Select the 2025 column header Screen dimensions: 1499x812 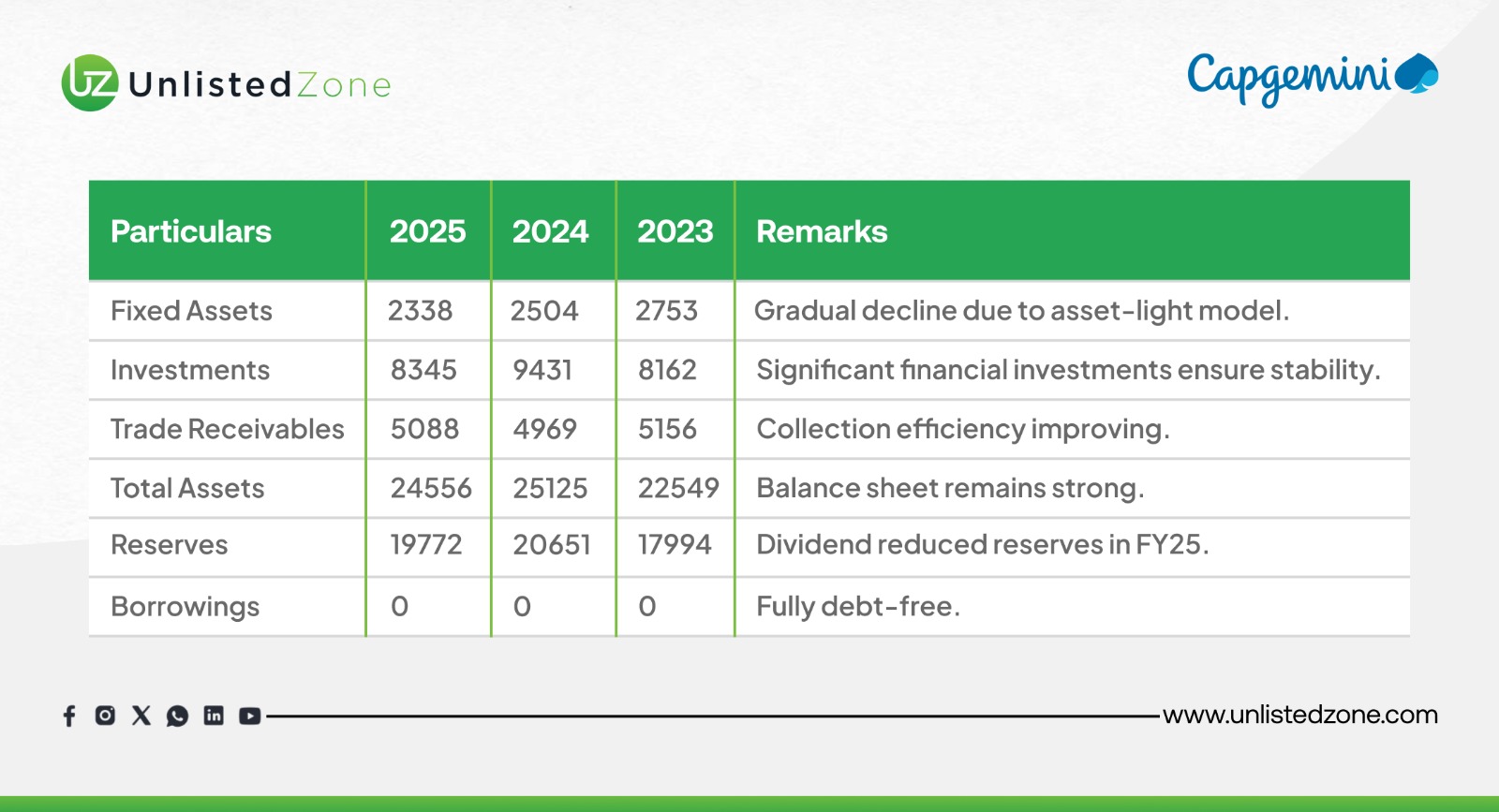427,231
